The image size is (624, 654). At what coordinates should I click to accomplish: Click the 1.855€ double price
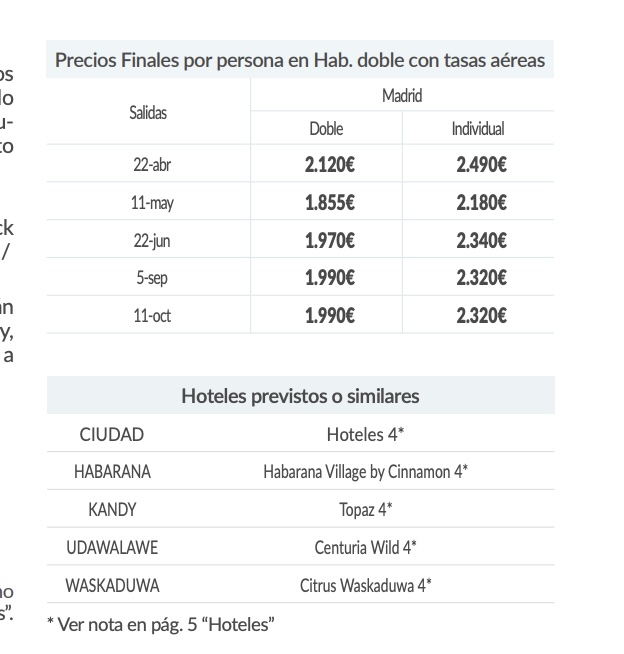click(x=329, y=203)
